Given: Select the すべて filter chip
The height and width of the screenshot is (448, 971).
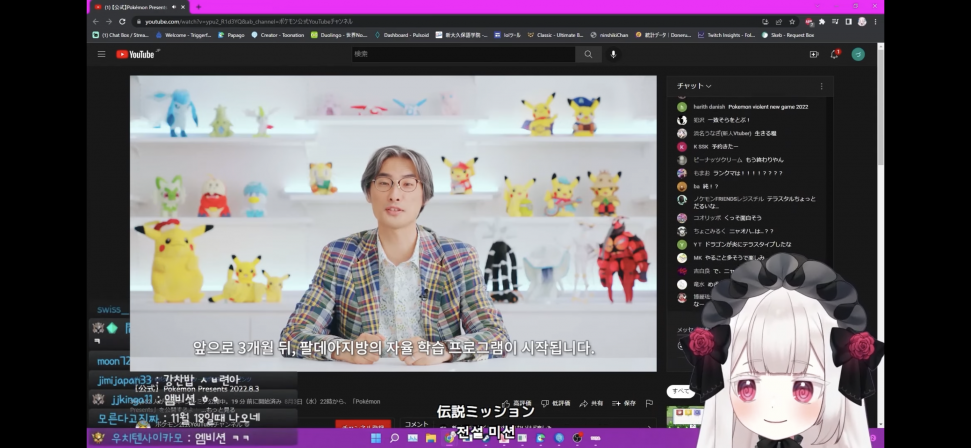Looking at the screenshot, I should pos(680,392).
